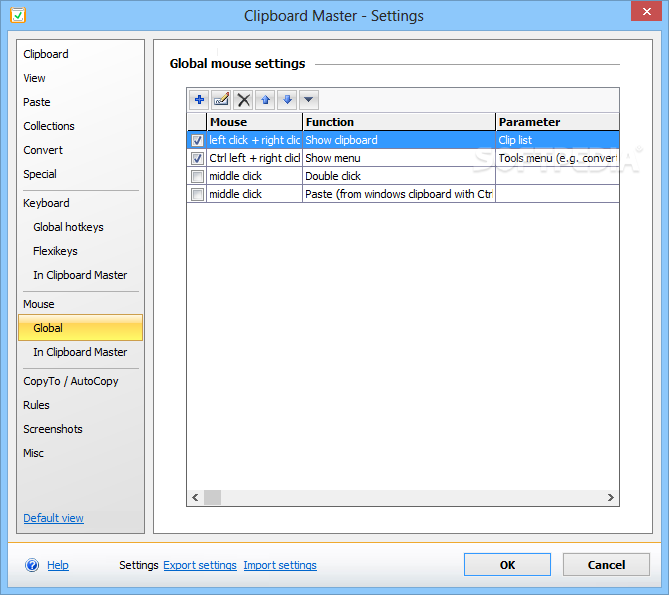669x595 pixels.
Task: Click the Mouse column header
Action: tap(254, 122)
